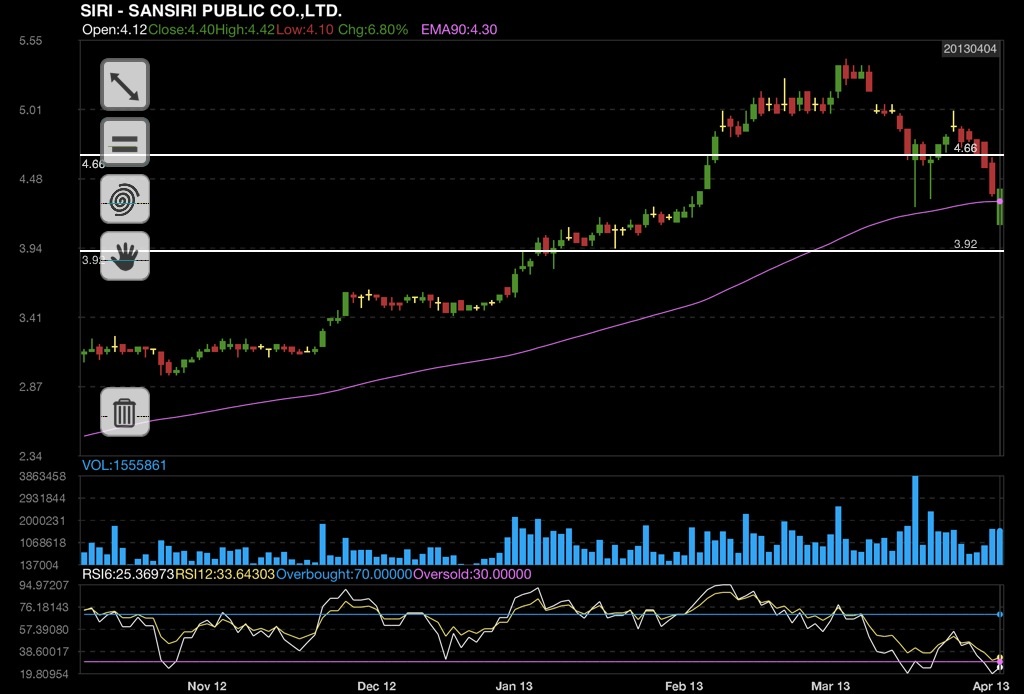Click the Apr 13 date axis label

click(x=991, y=686)
